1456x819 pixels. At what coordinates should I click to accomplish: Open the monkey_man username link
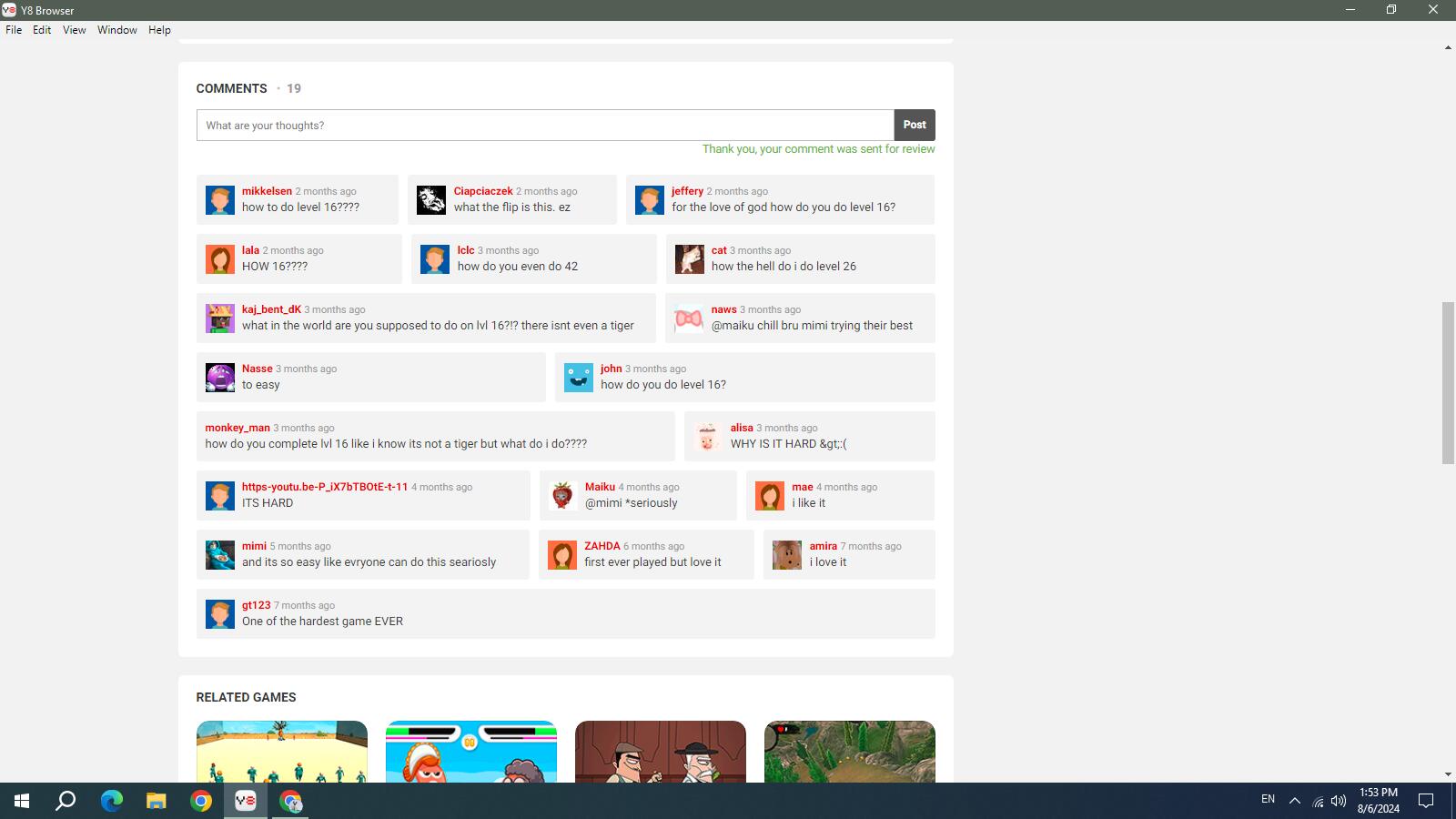click(238, 428)
